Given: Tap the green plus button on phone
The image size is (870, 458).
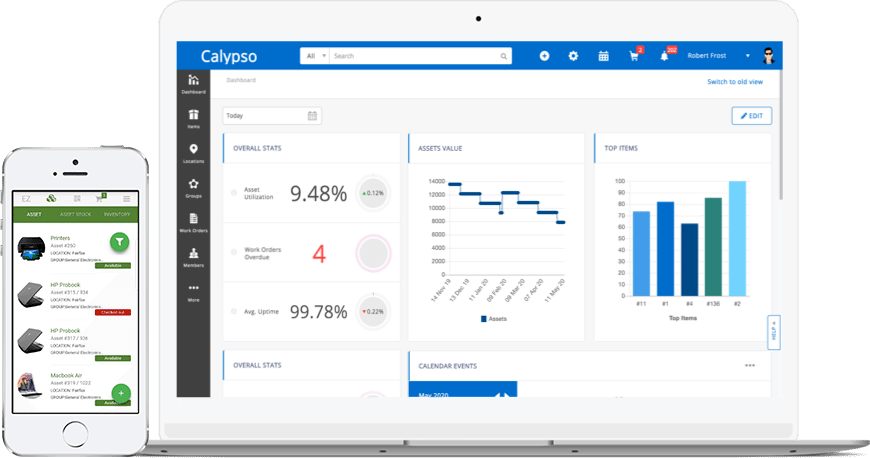Looking at the screenshot, I should [x=121, y=393].
